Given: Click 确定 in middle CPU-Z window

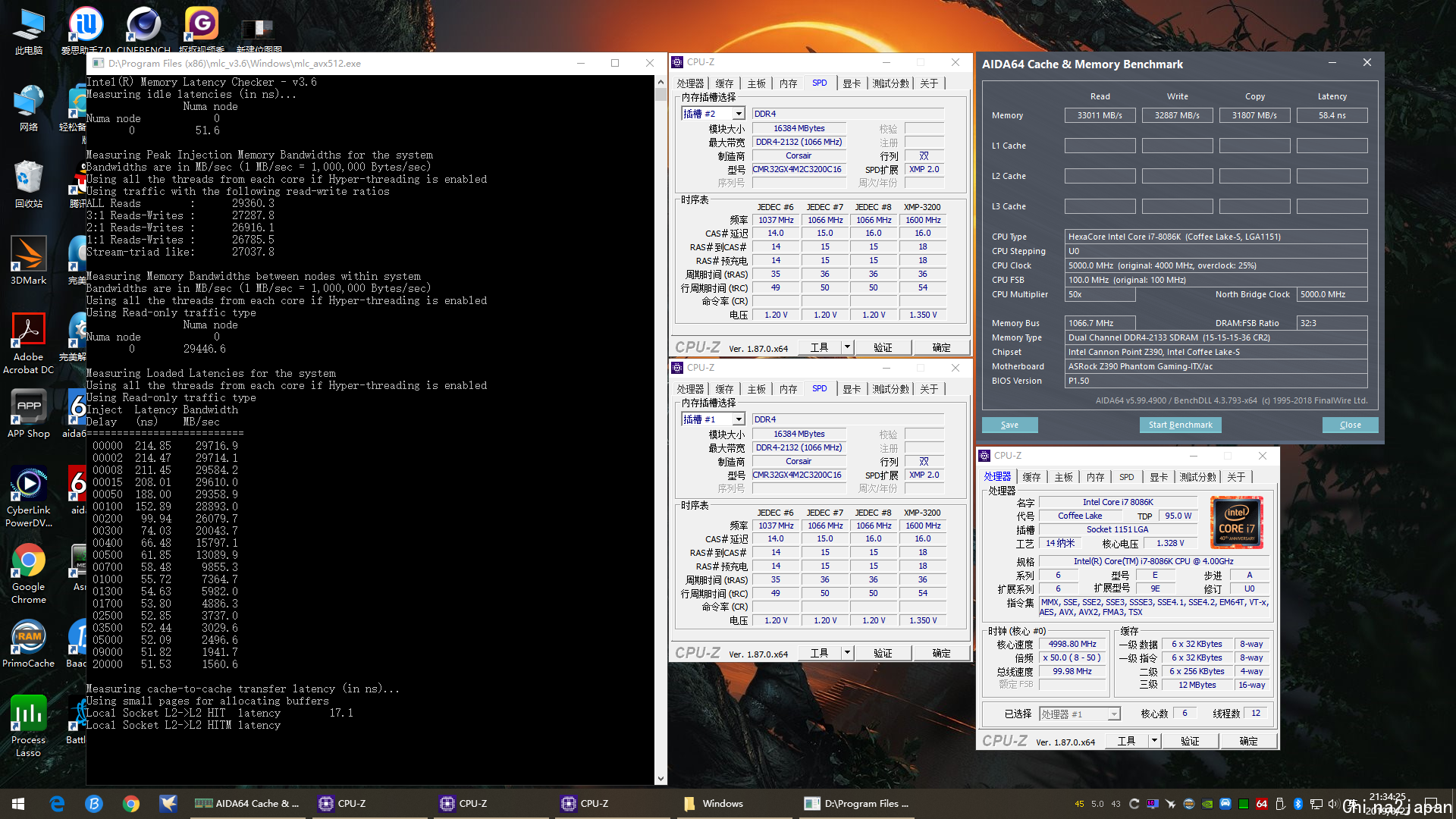Looking at the screenshot, I should (x=941, y=653).
